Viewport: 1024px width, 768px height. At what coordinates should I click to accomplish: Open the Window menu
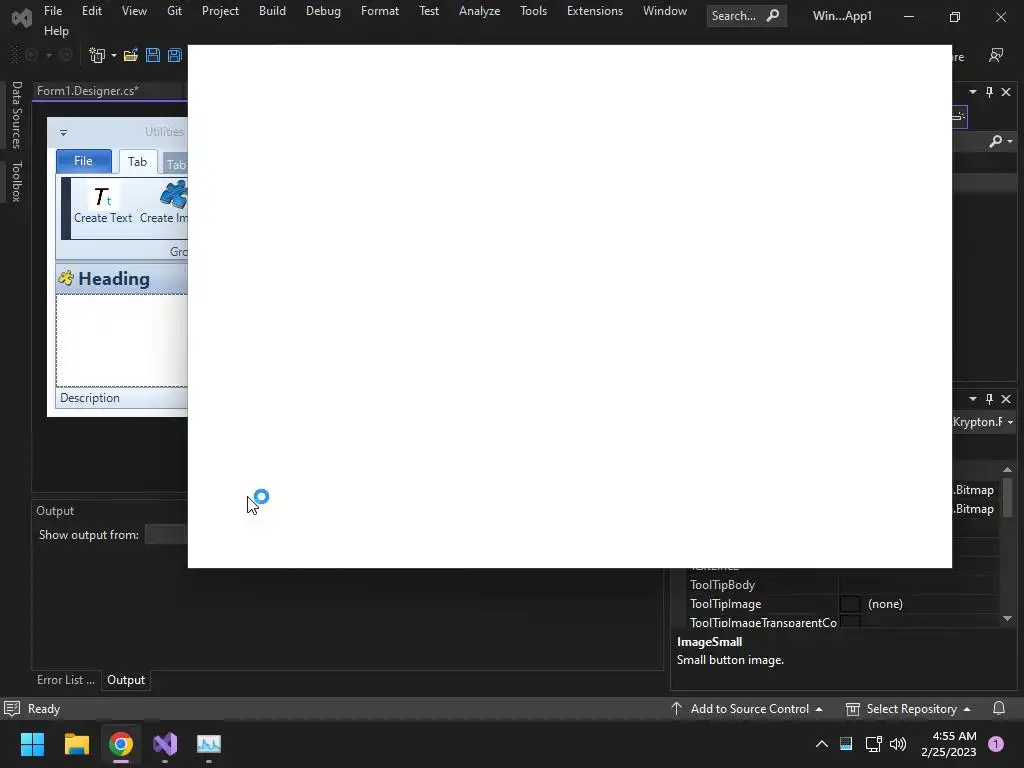[x=665, y=11]
